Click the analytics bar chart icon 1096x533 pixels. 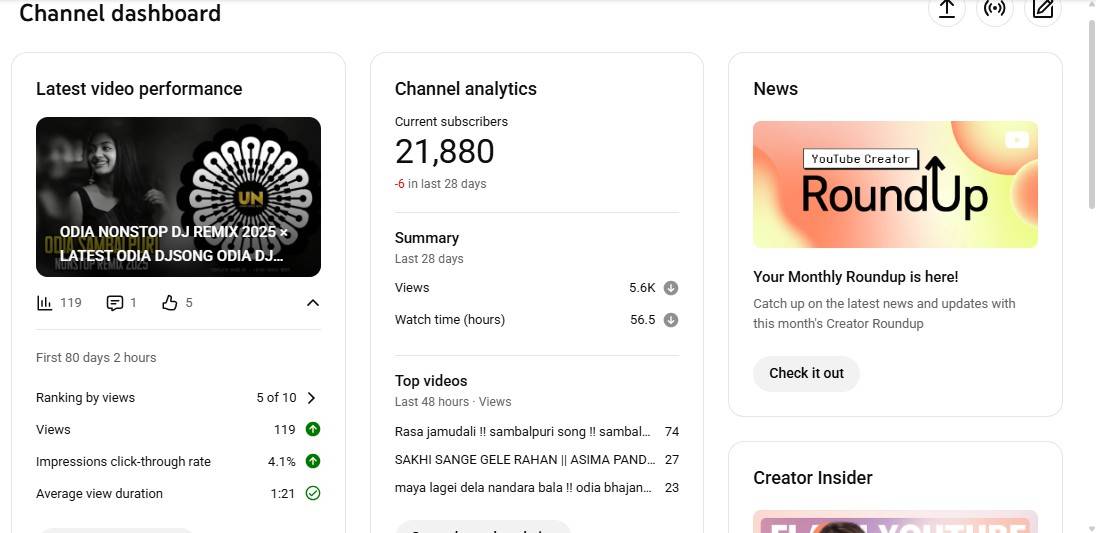(x=44, y=303)
